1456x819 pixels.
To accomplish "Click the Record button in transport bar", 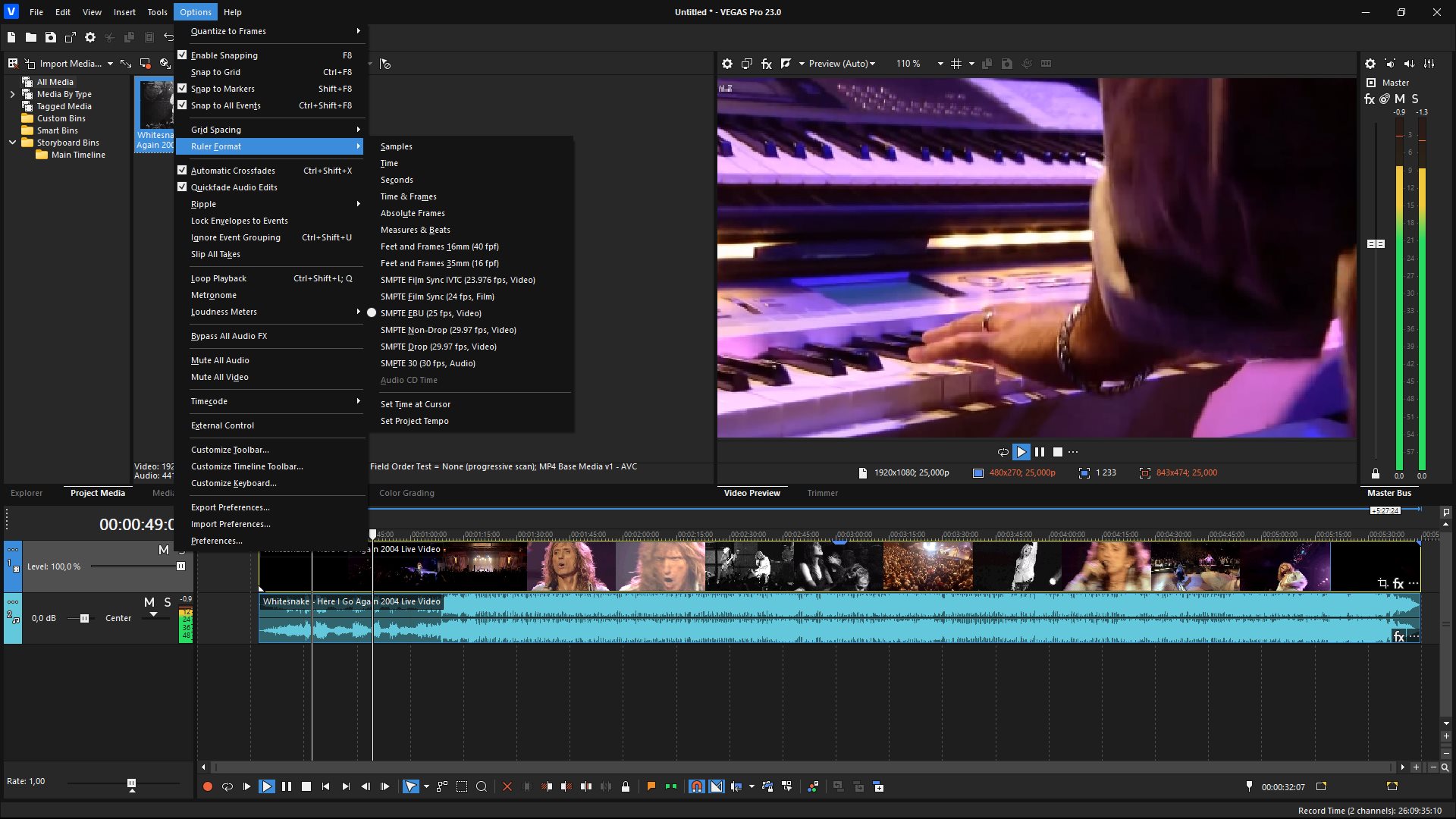I will pyautogui.click(x=207, y=787).
